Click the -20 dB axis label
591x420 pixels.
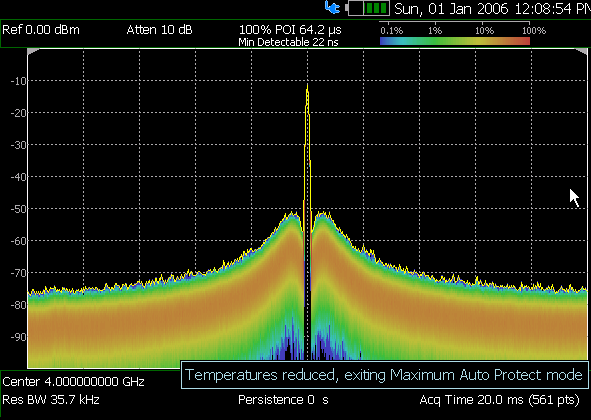click(19, 113)
